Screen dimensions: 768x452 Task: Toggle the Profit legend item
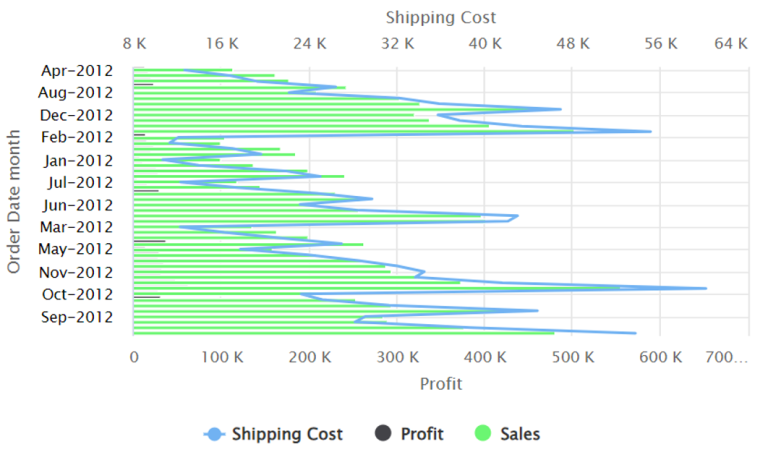409,434
